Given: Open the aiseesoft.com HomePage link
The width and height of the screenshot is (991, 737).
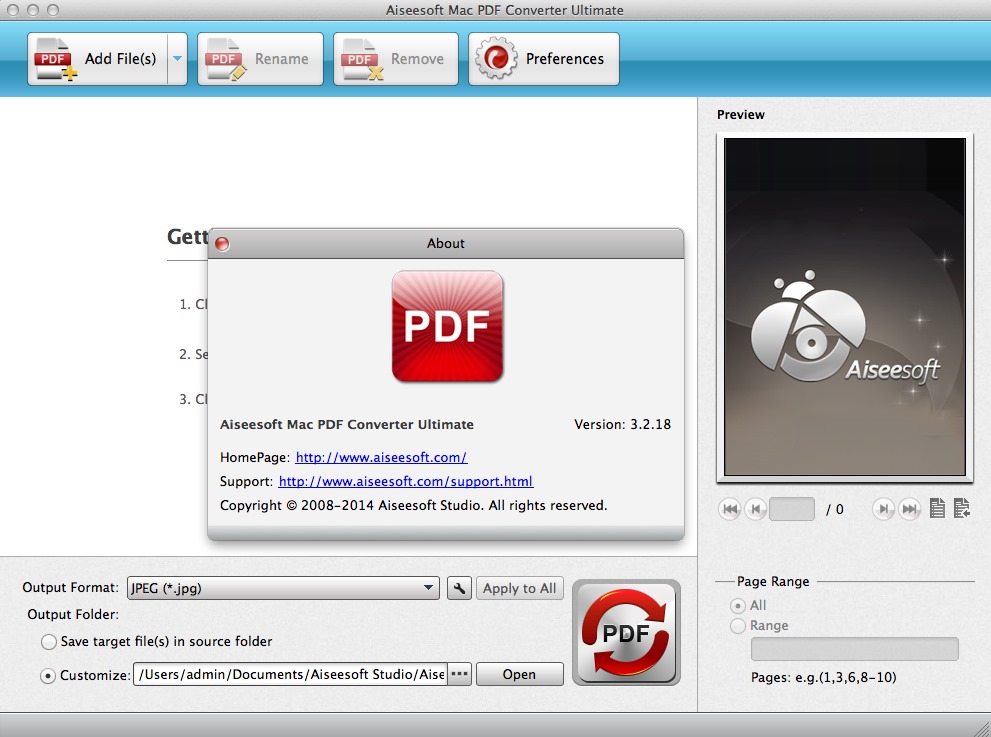Looking at the screenshot, I should coord(381,457).
